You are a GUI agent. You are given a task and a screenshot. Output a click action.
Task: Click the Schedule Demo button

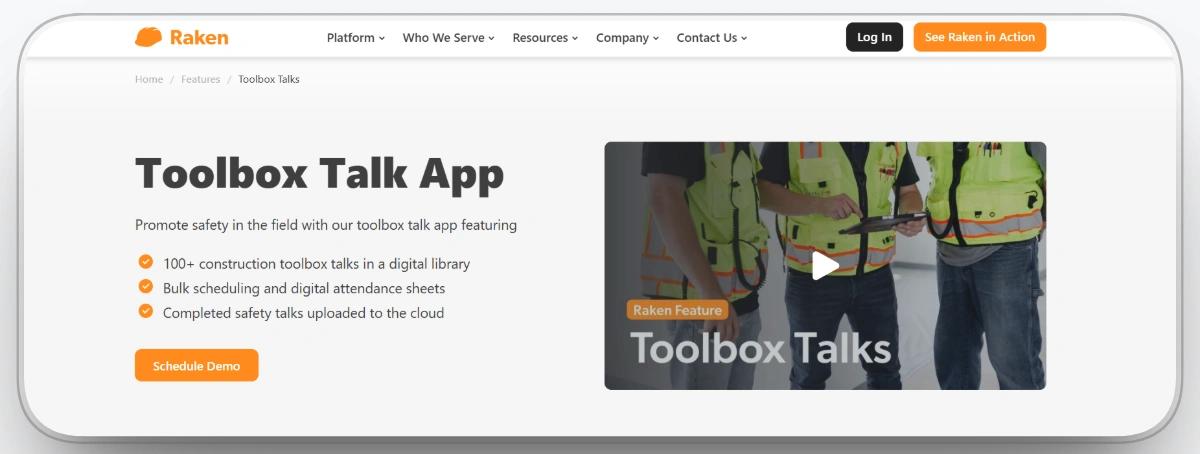[196, 365]
